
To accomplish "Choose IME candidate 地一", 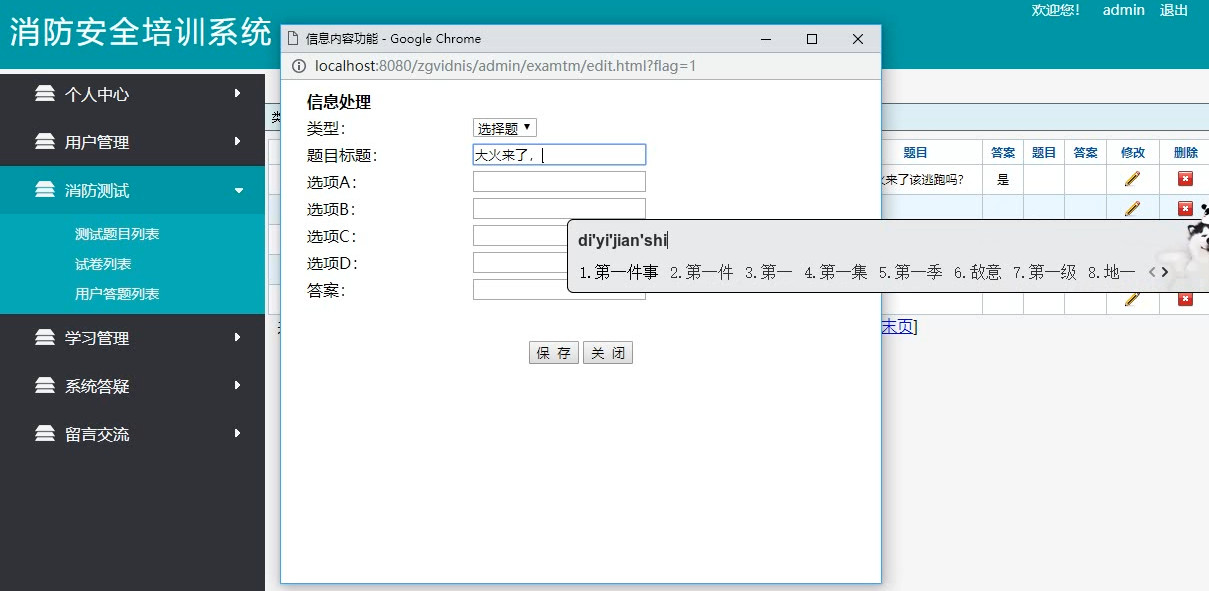I will coord(1111,272).
